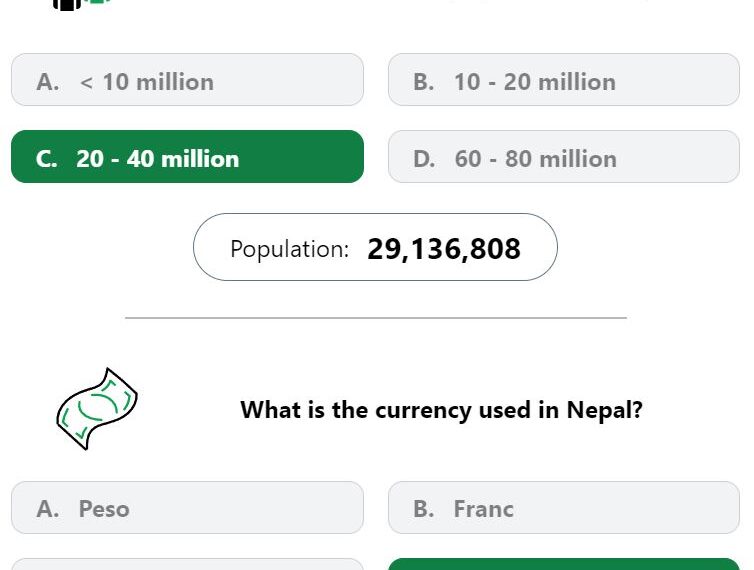Choose the 10 - 20 million option

tap(564, 80)
